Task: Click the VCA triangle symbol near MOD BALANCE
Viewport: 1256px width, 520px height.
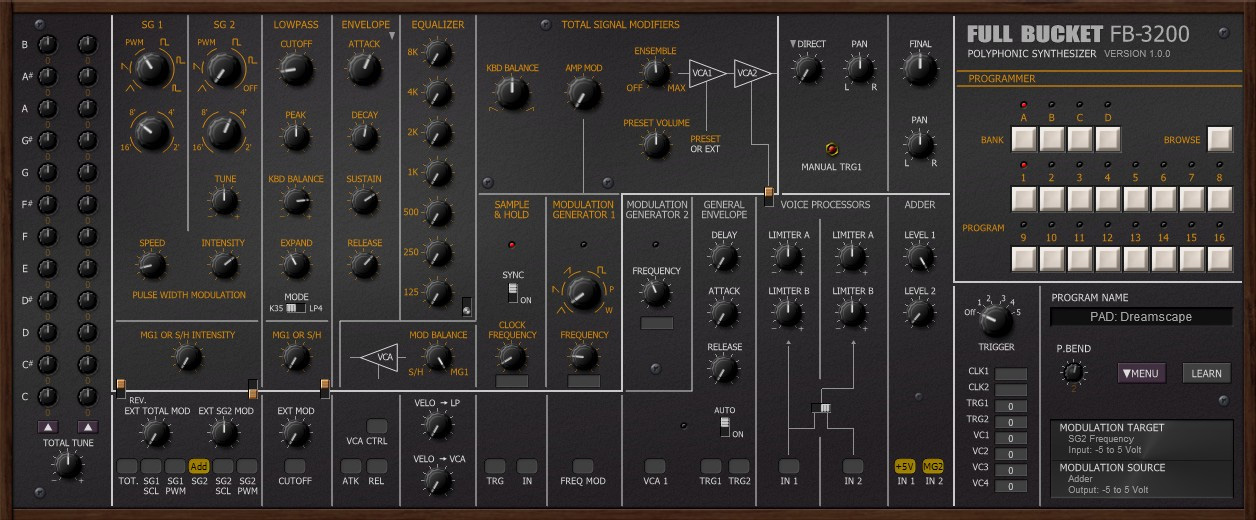Action: point(381,356)
